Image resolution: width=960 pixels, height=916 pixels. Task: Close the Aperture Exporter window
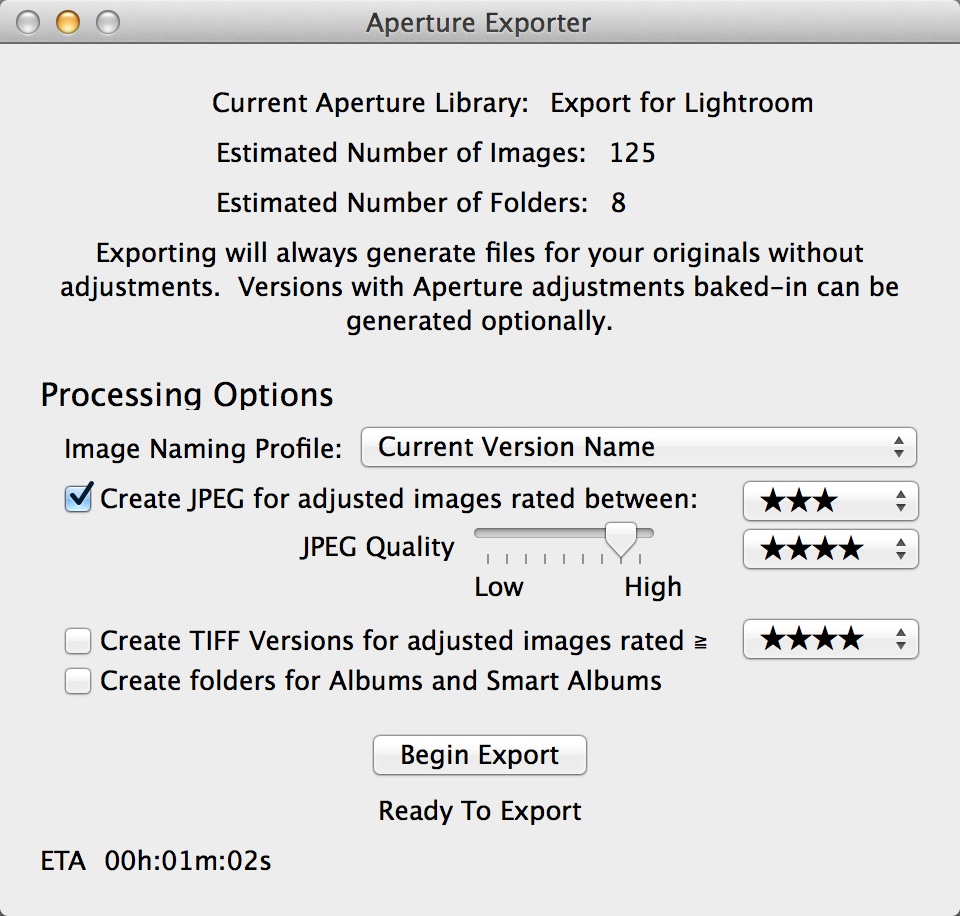(28, 22)
